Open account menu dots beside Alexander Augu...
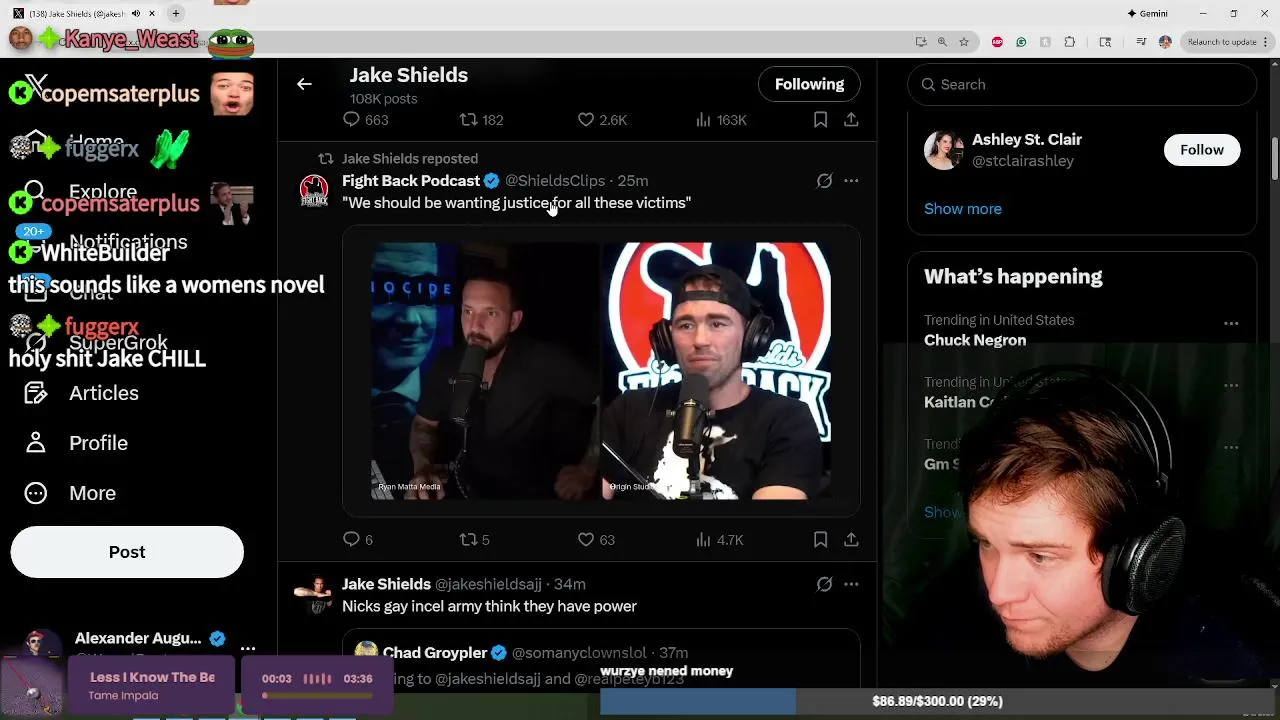The width and height of the screenshot is (1280, 720). tap(248, 648)
